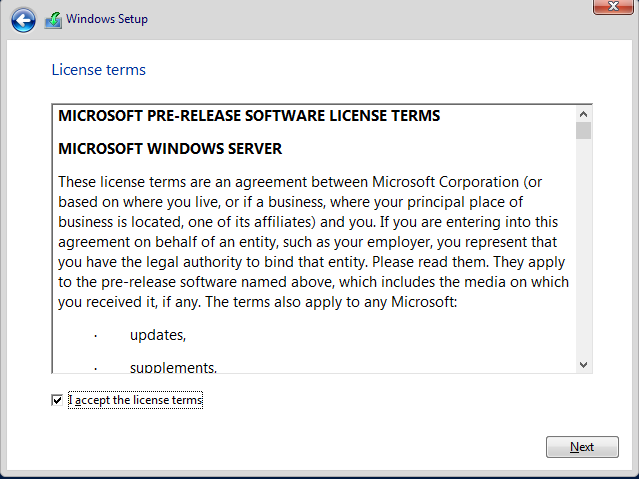
Task: Click the words 'Microsoft Corporation' in license paragraph
Action: click(445, 182)
